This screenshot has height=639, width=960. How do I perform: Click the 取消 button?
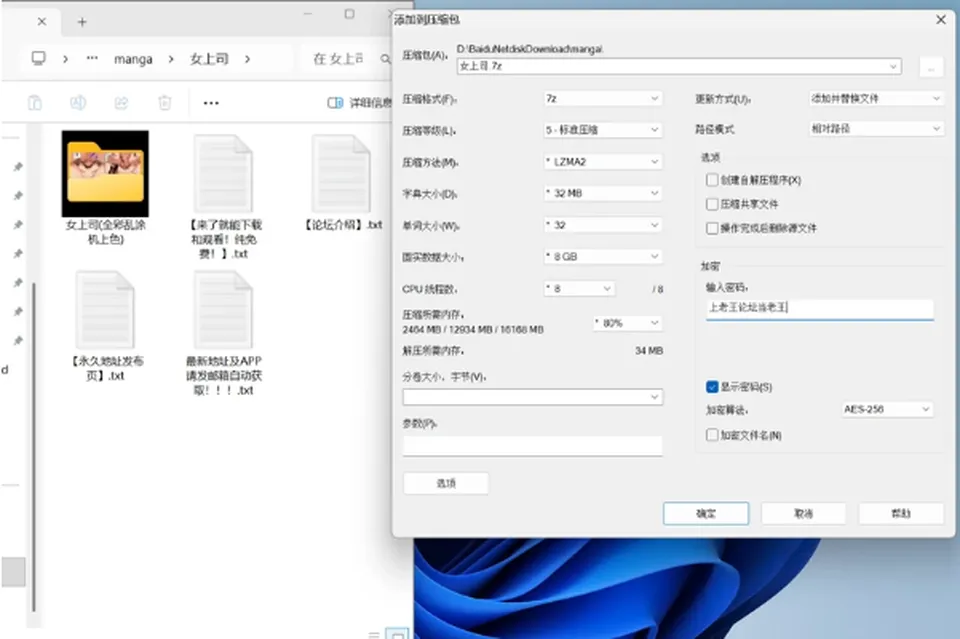point(803,514)
